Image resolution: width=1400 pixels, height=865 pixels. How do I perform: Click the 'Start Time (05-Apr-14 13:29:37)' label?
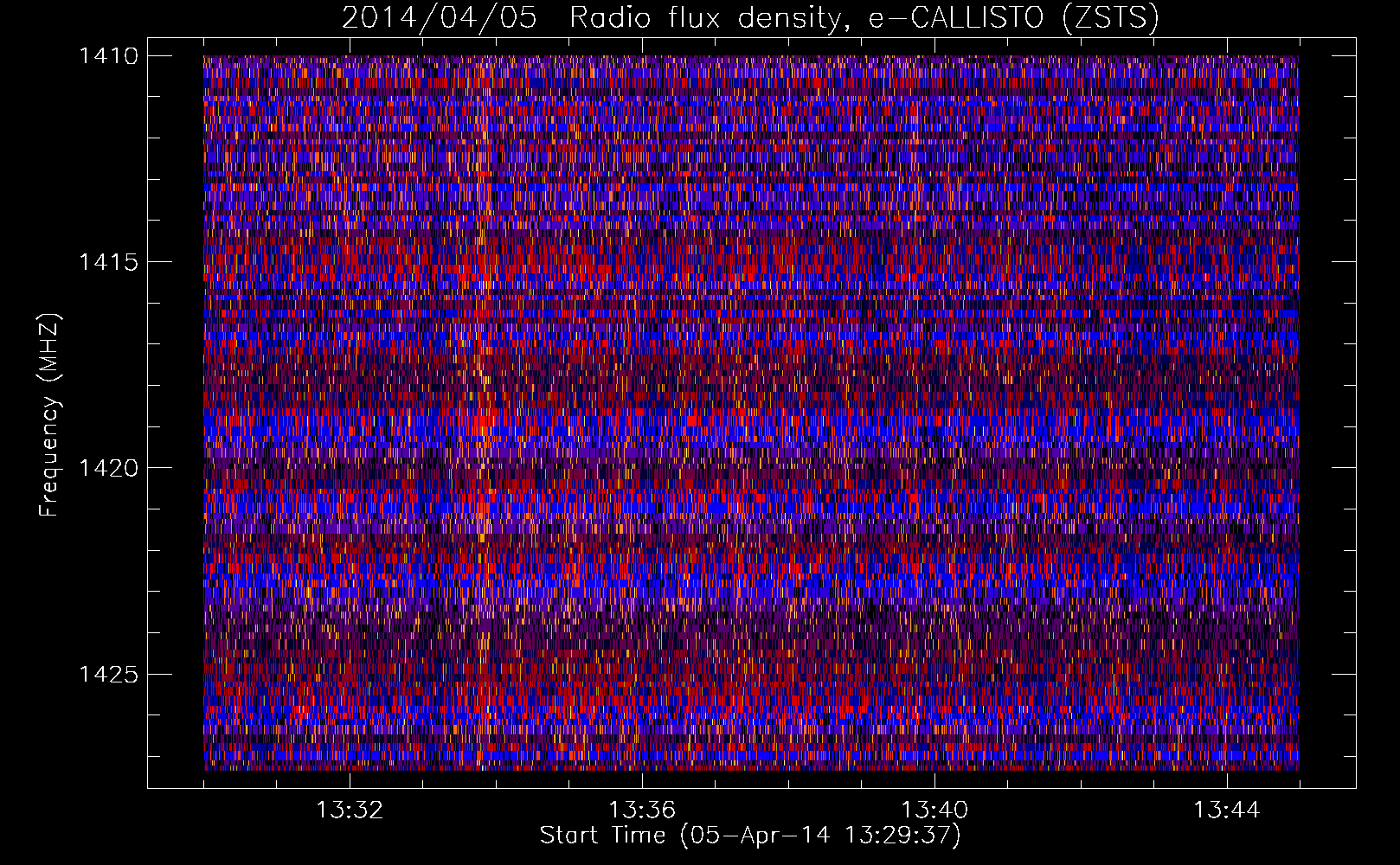(x=750, y=836)
